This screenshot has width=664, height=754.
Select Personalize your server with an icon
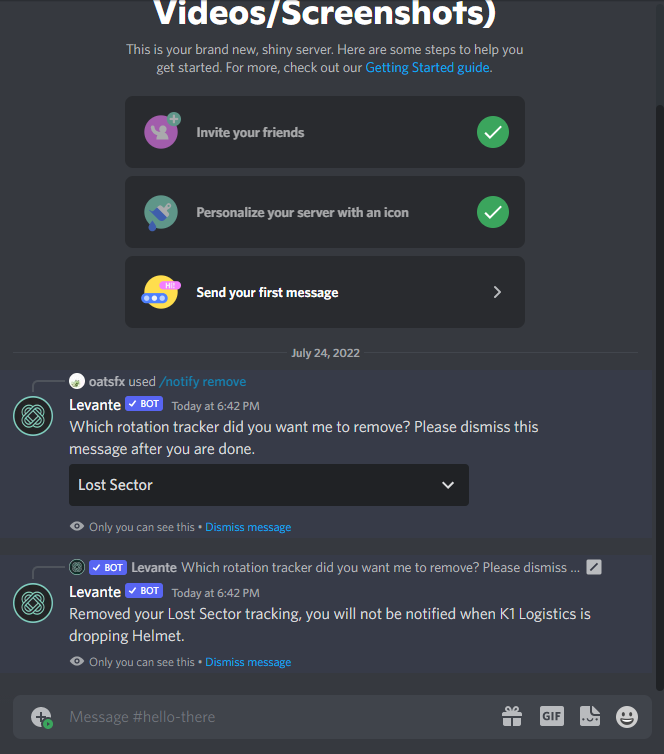(x=325, y=212)
